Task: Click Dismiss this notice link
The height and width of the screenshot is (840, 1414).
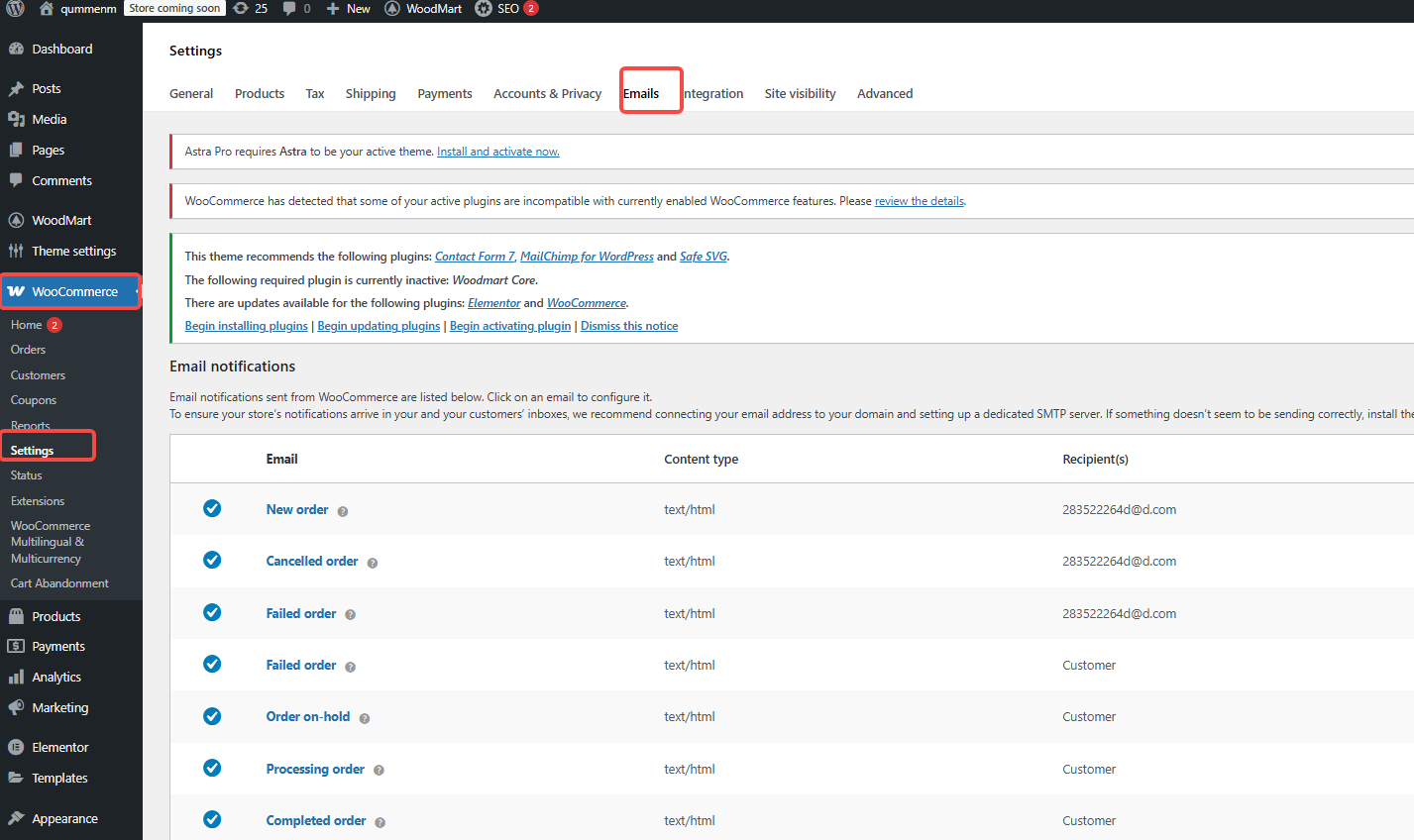Action: pyautogui.click(x=629, y=326)
